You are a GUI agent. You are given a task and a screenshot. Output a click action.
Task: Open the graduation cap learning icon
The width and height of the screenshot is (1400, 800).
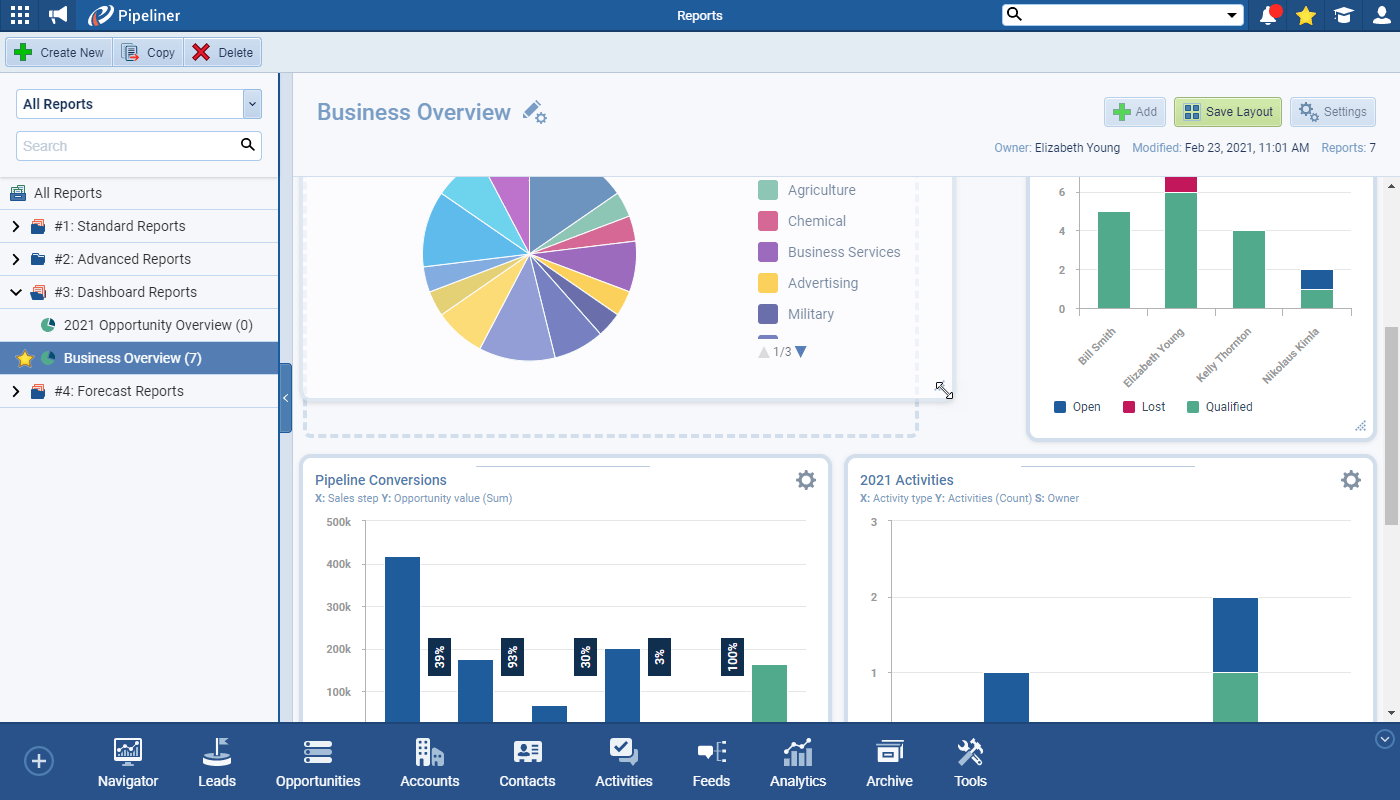1343,15
